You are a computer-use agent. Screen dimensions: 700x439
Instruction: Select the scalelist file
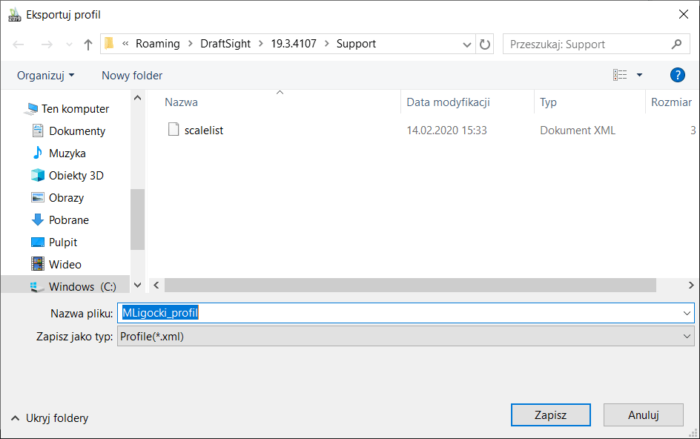click(204, 130)
